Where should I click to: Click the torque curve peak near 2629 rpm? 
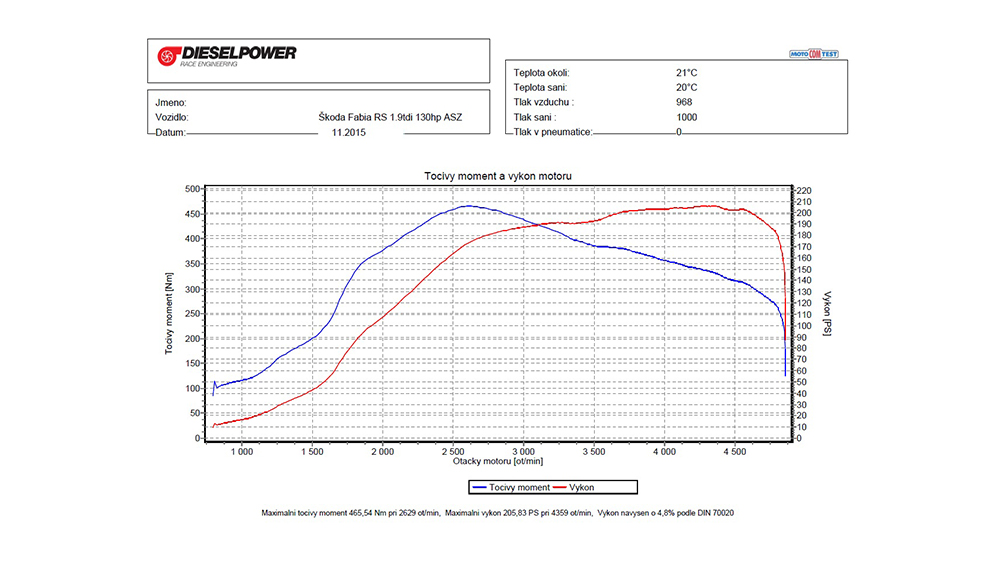[x=469, y=206]
